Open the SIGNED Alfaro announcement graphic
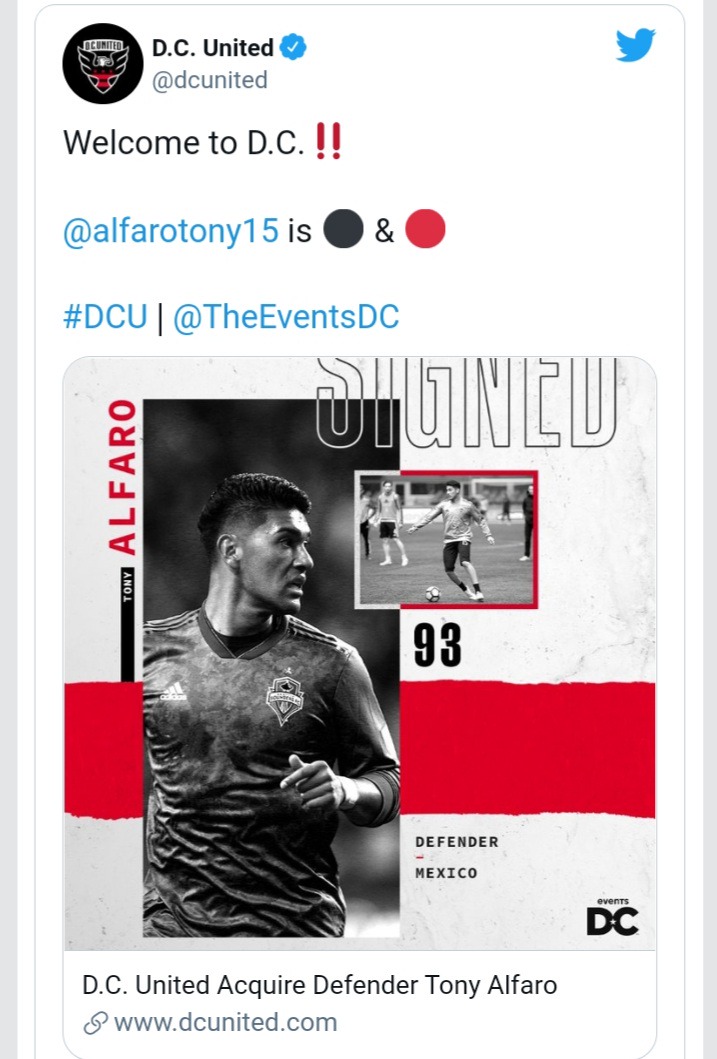The image size is (717, 1059). 360,653
